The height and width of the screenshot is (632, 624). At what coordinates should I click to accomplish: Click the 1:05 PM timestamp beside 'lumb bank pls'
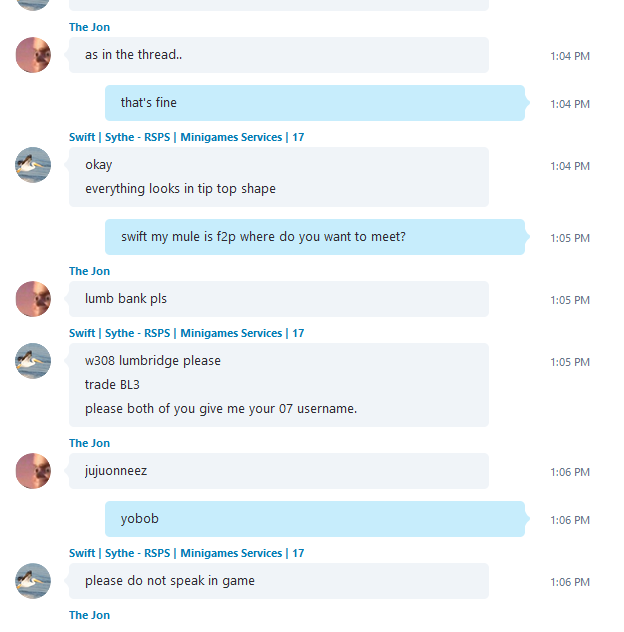570,300
